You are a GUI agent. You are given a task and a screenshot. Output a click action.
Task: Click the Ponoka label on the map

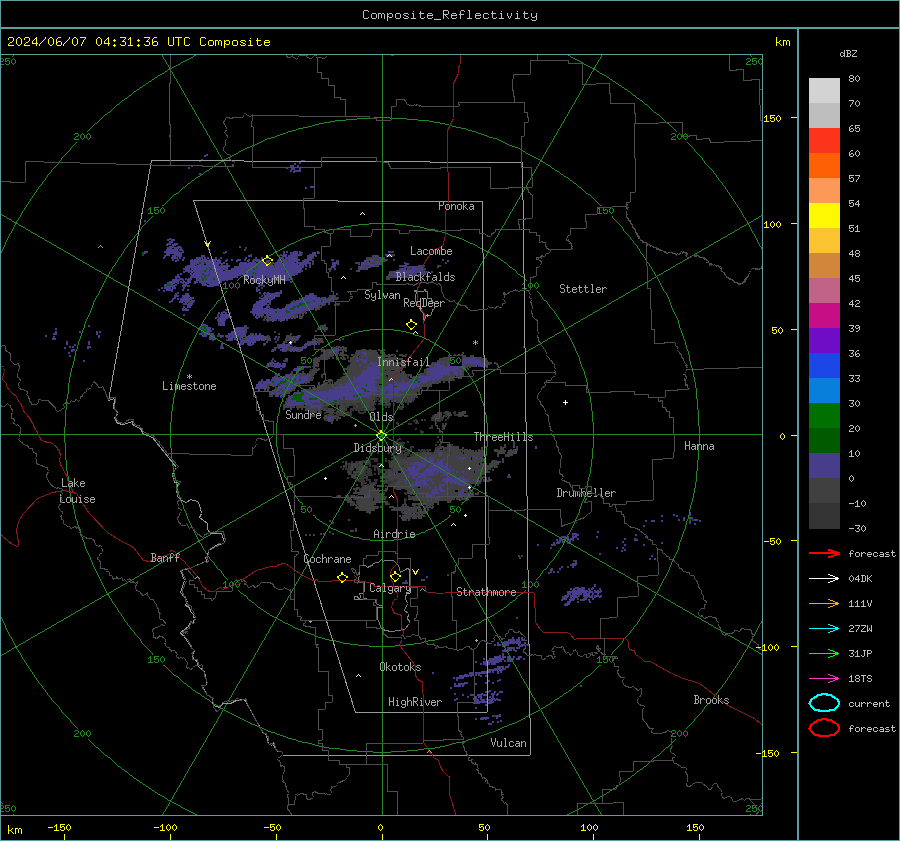(456, 206)
